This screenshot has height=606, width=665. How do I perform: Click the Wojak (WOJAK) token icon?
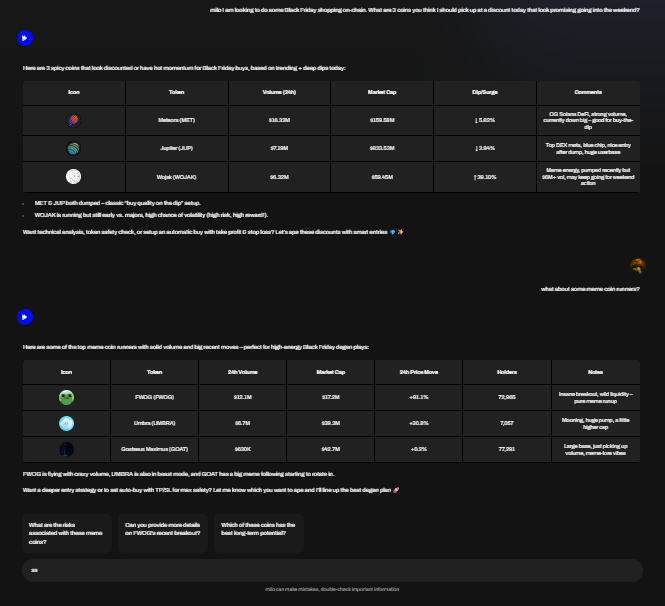pyautogui.click(x=73, y=177)
